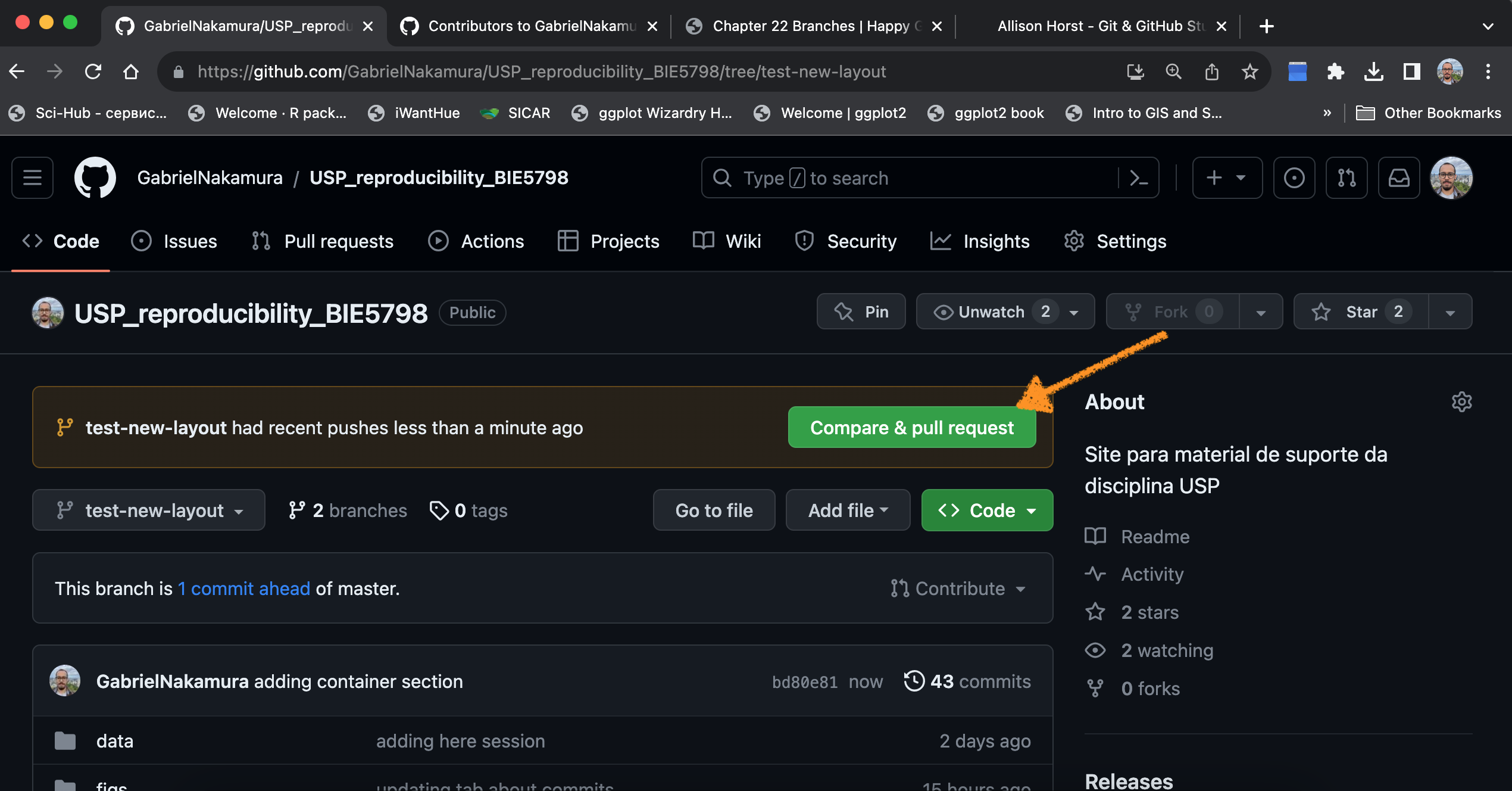Open the browser downloads icon
This screenshot has height=791, width=1512.
1373,71
